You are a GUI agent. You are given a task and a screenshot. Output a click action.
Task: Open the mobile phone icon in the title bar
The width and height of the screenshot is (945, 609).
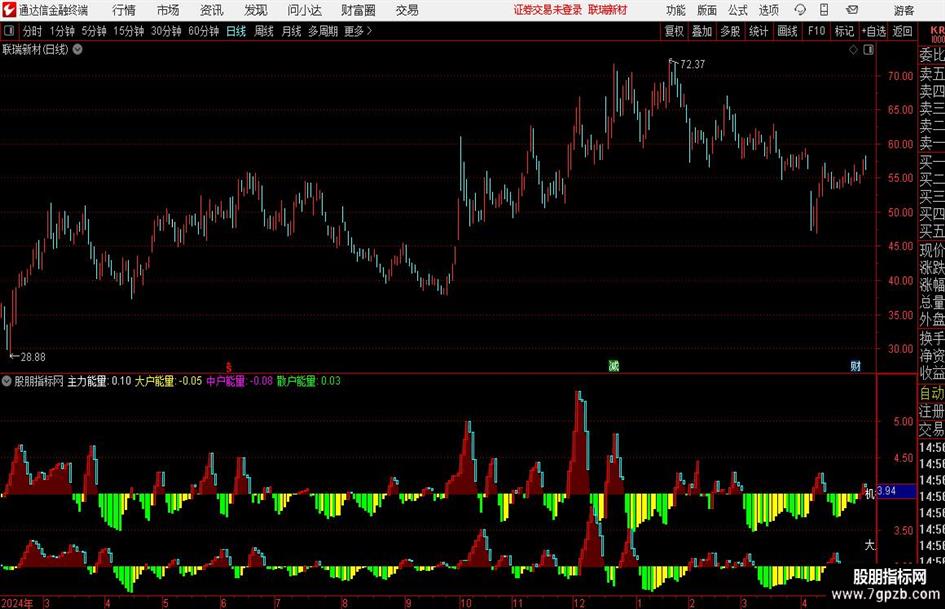coord(824,10)
